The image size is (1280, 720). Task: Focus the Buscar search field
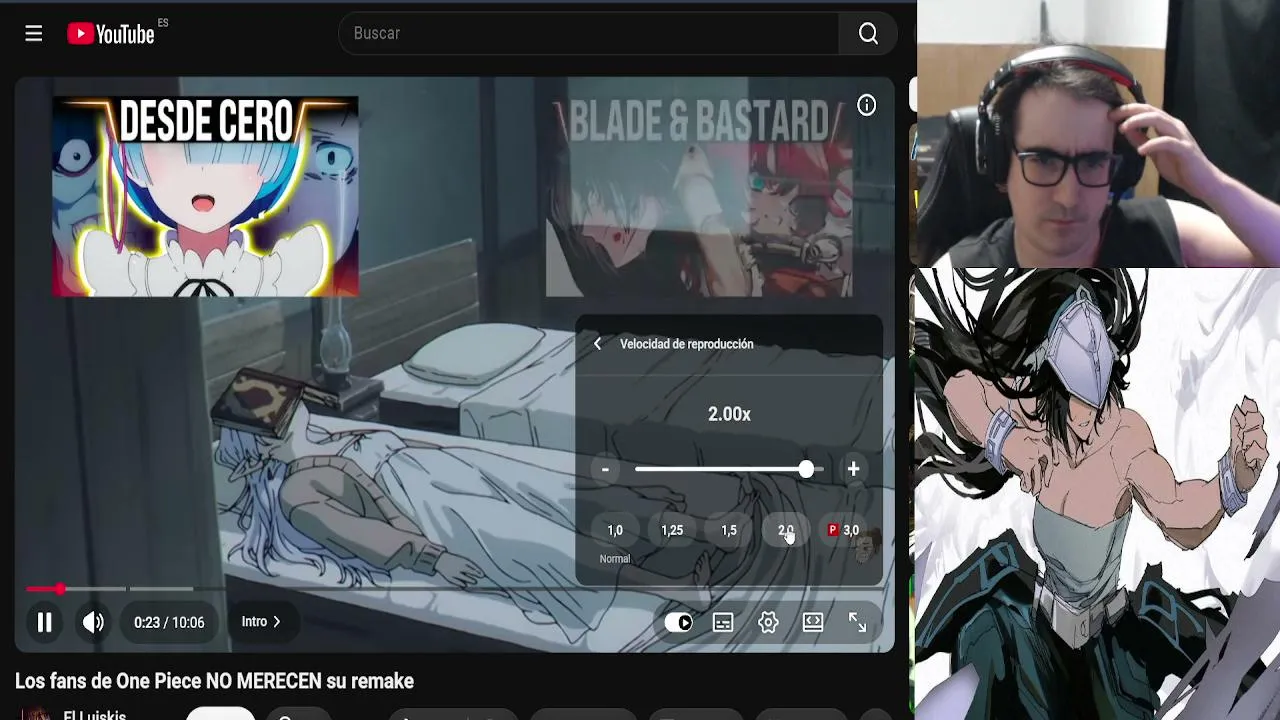tap(589, 33)
